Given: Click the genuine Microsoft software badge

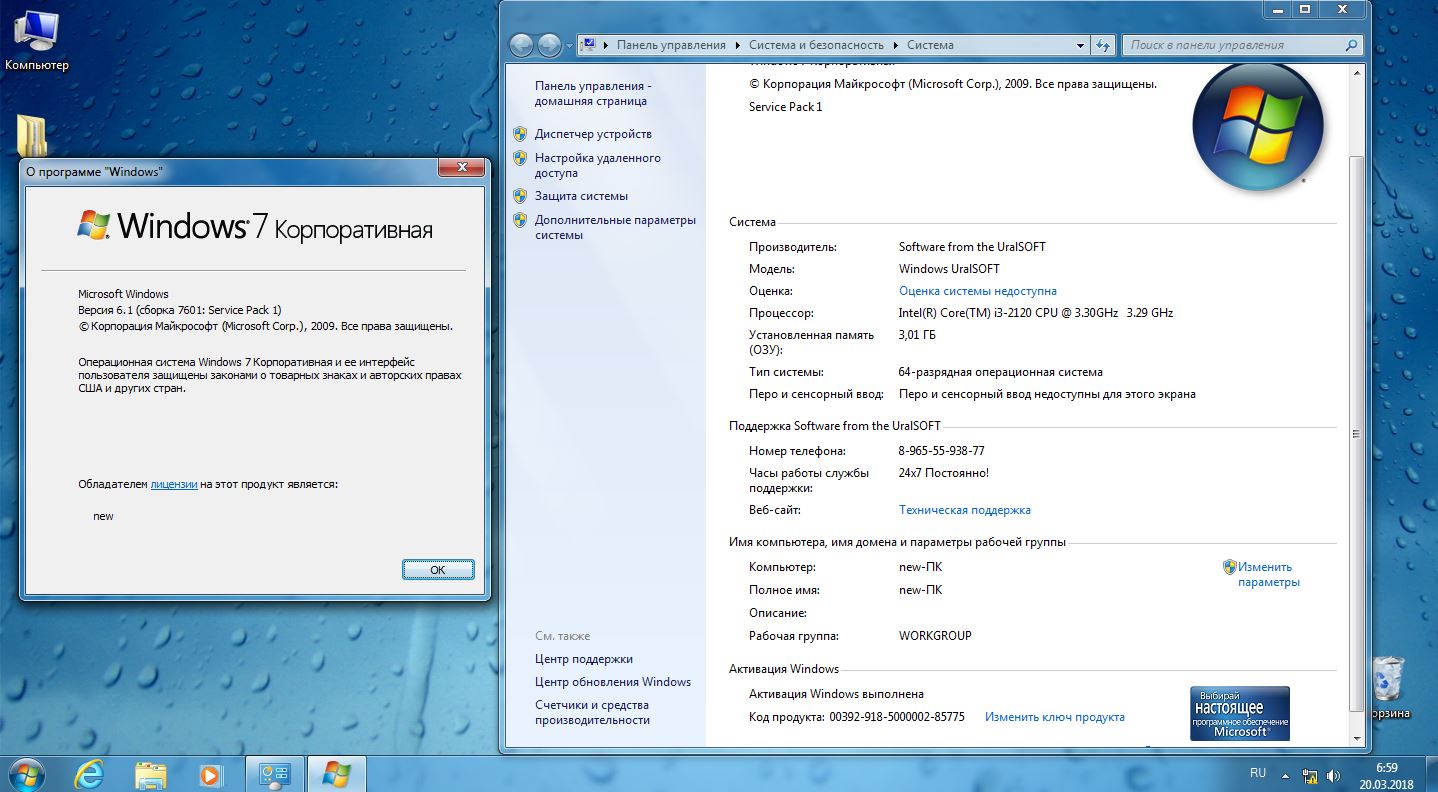Looking at the screenshot, I should click(1240, 713).
